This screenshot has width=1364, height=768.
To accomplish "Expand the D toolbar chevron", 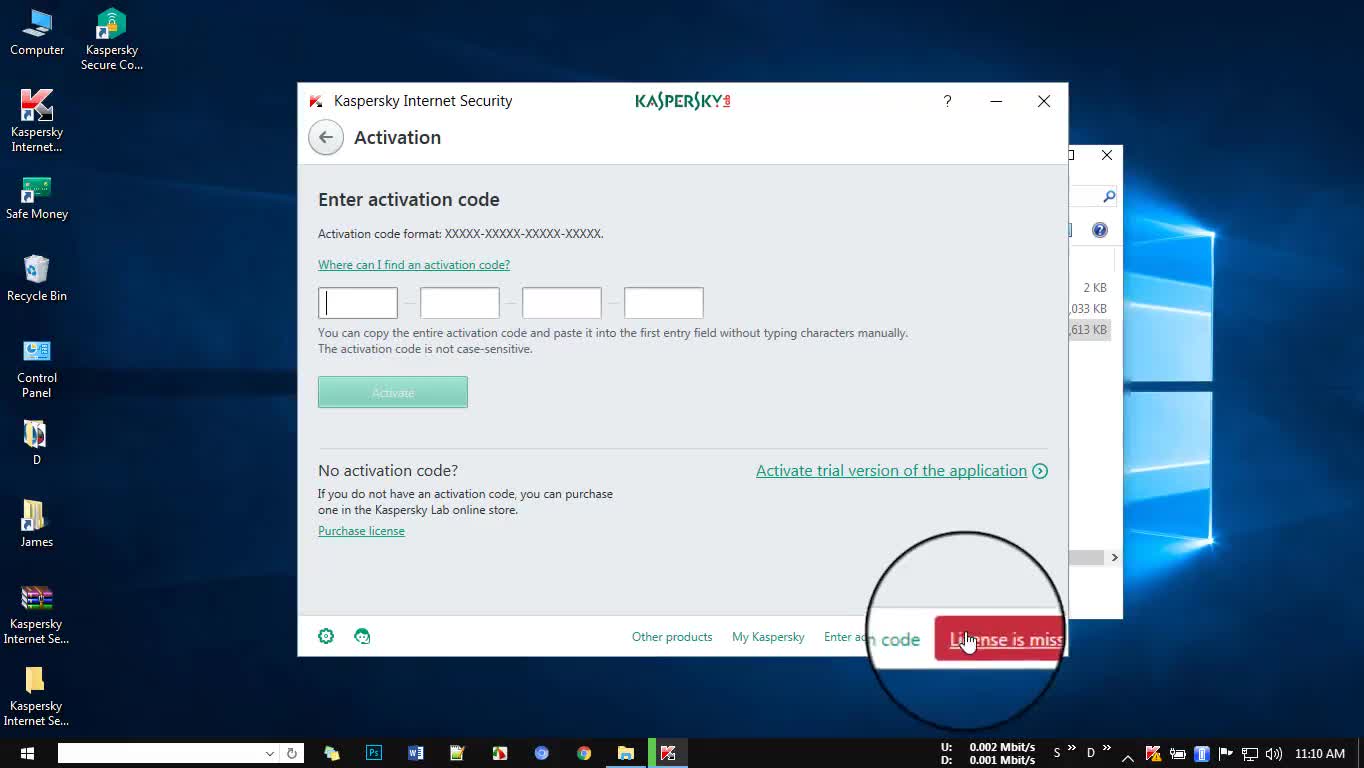I will [x=1105, y=749].
